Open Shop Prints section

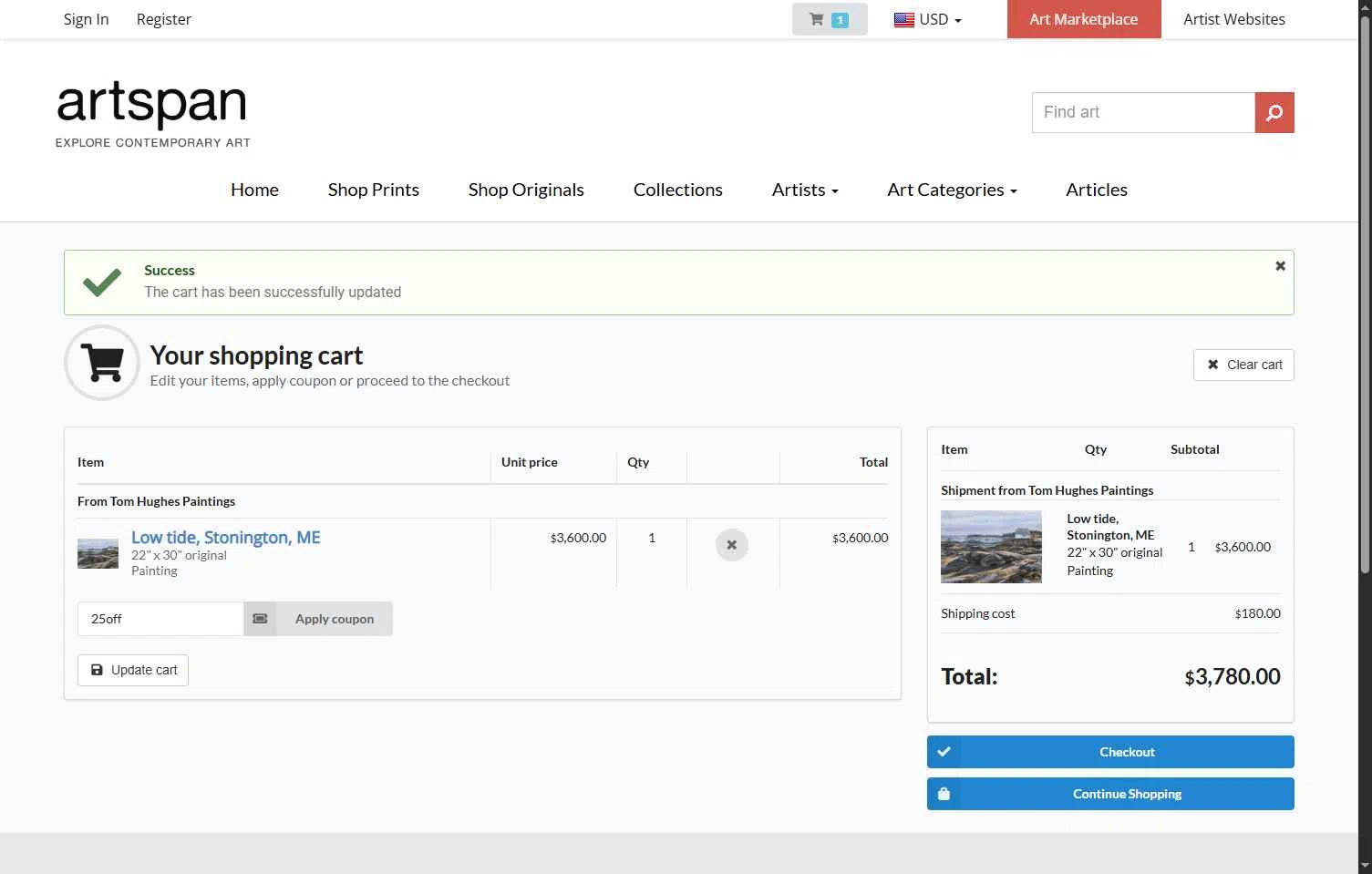pos(374,190)
